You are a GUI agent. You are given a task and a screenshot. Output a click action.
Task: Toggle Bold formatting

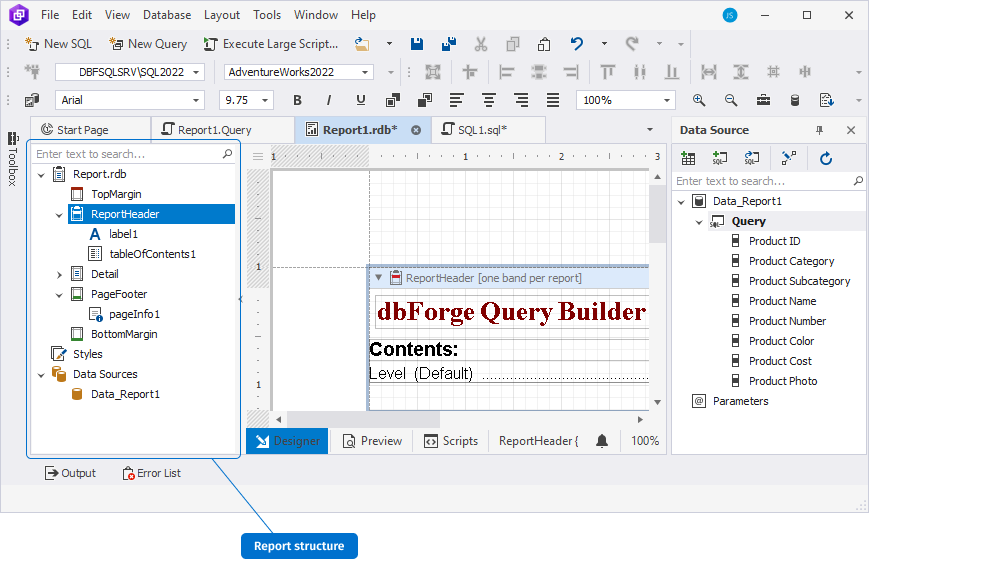click(297, 100)
